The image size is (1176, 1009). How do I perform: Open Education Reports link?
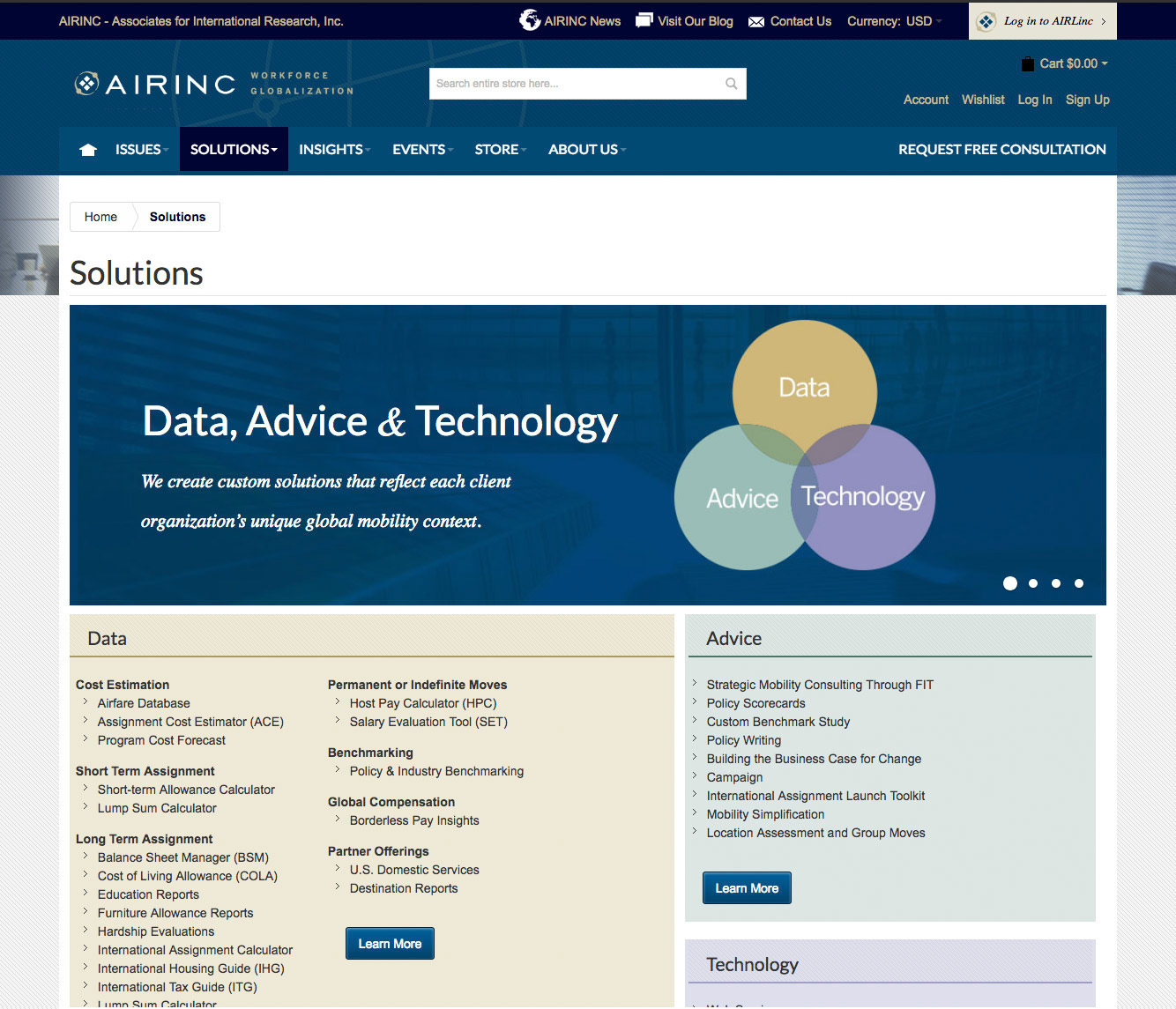(x=148, y=894)
